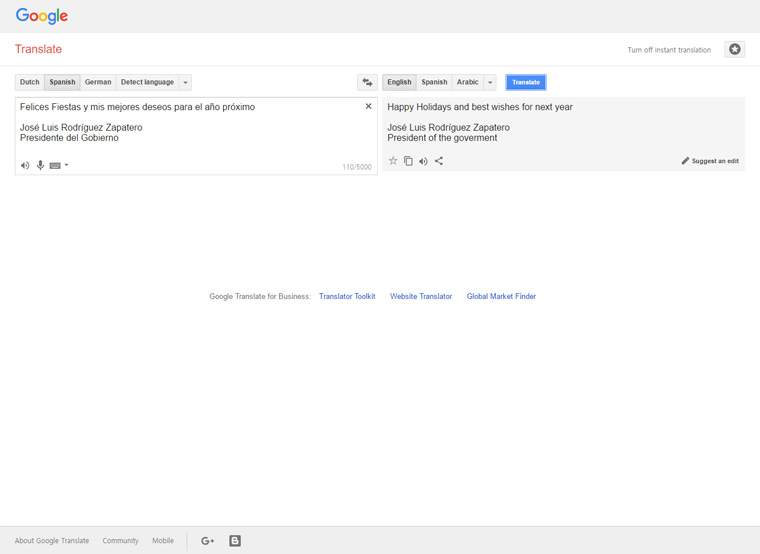760x554 pixels.
Task: Click into the source text box
Action: tap(196, 136)
